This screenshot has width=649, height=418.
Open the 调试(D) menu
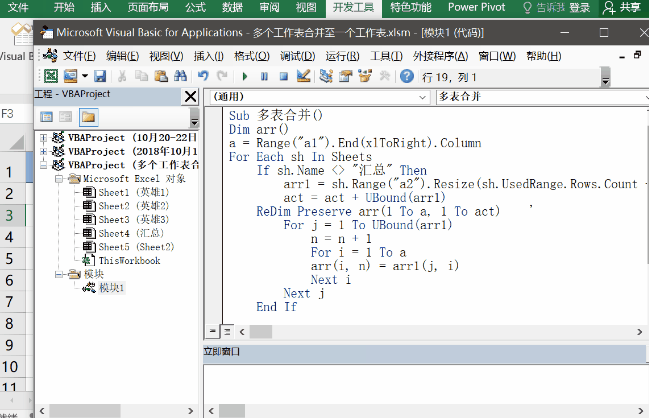click(298, 56)
